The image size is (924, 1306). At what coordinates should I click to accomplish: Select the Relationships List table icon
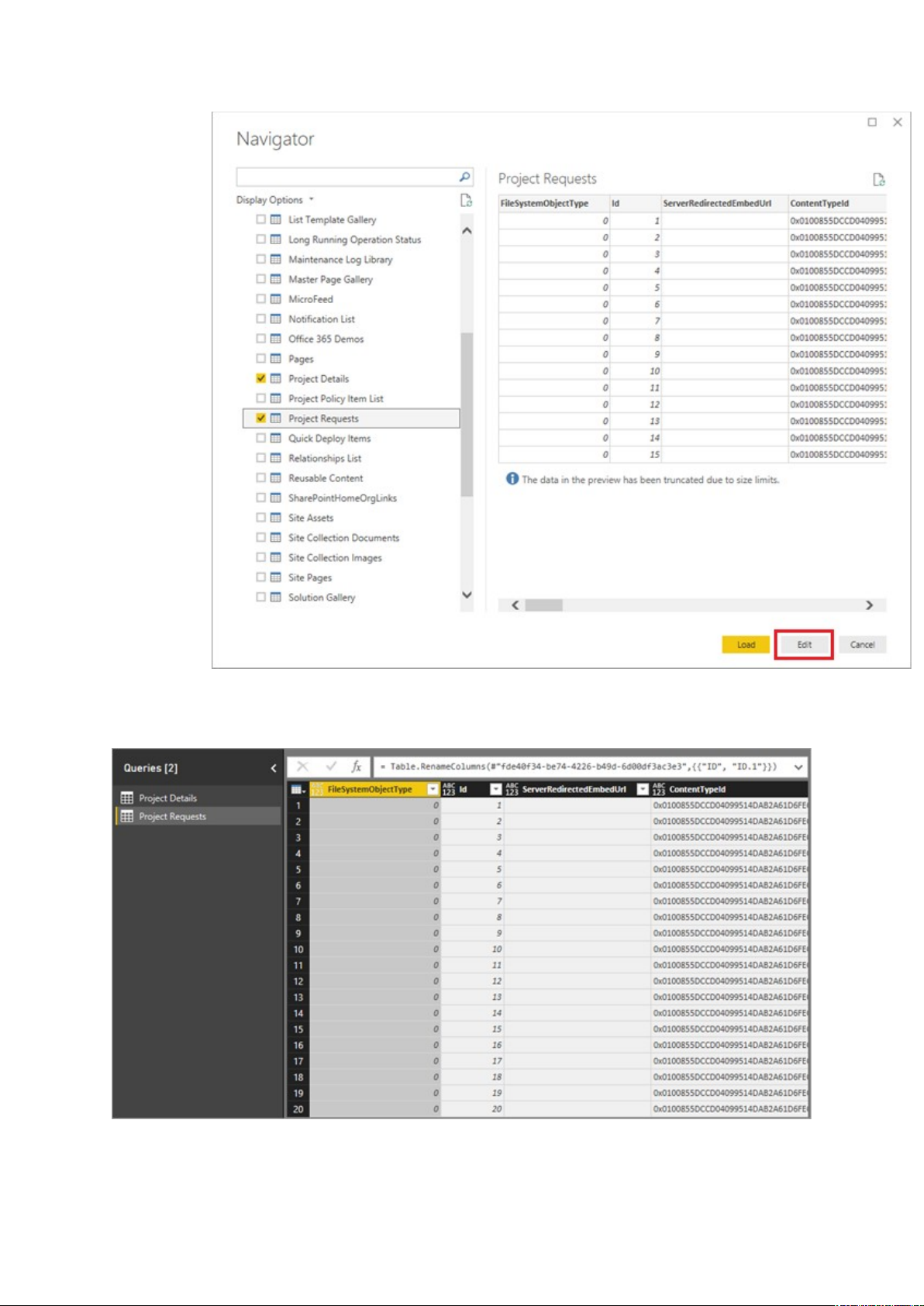275,458
